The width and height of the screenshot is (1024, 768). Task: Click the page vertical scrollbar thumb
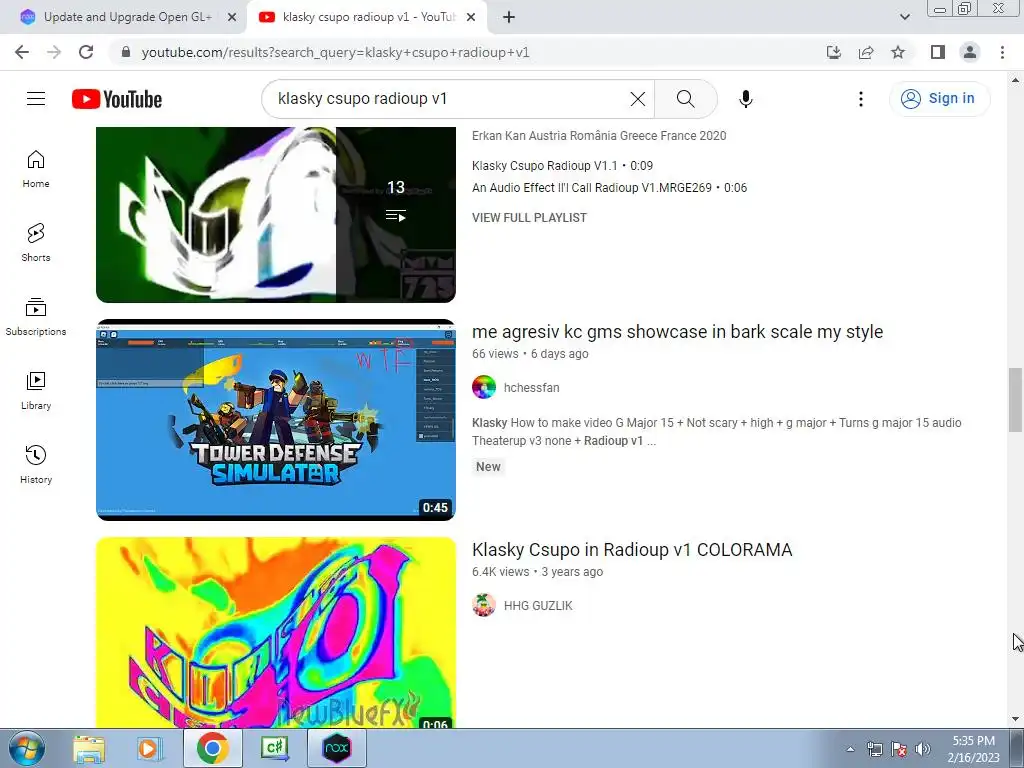(1015, 400)
